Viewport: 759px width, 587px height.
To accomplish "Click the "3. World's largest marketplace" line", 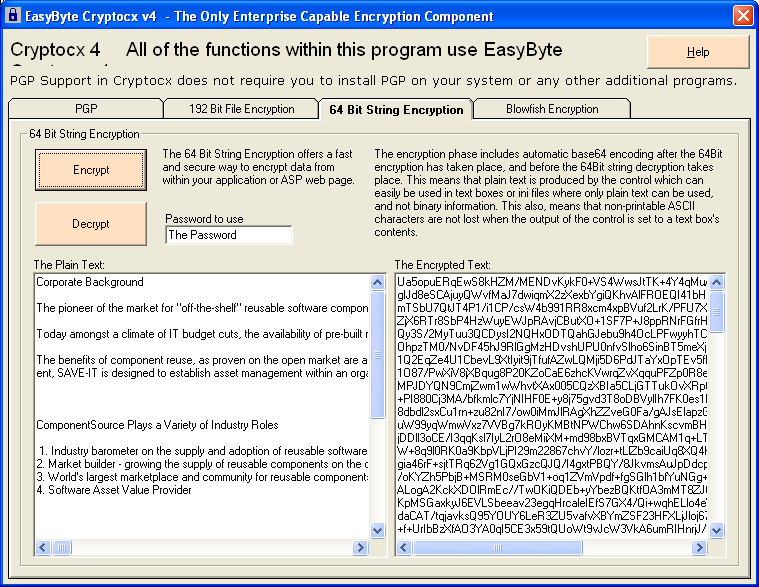I will 202,477.
